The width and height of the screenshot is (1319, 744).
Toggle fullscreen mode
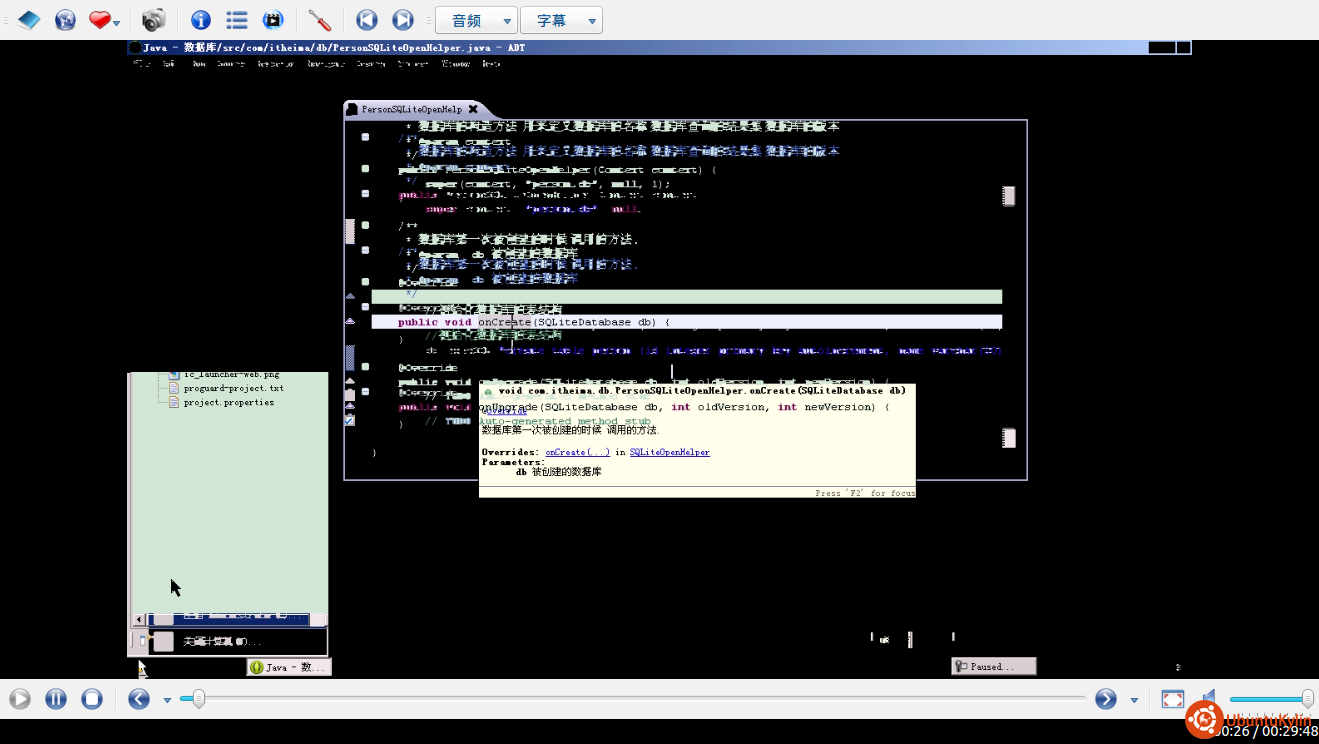tap(1173, 699)
